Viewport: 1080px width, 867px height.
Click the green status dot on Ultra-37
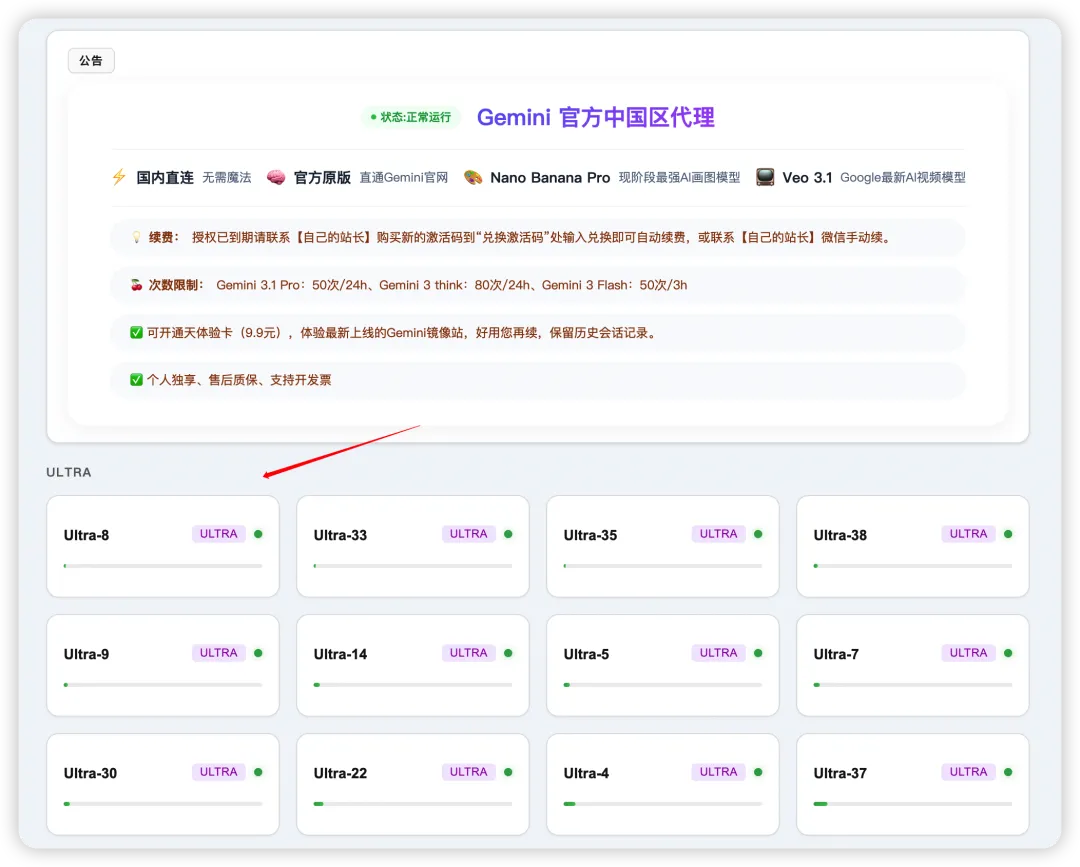1008,772
